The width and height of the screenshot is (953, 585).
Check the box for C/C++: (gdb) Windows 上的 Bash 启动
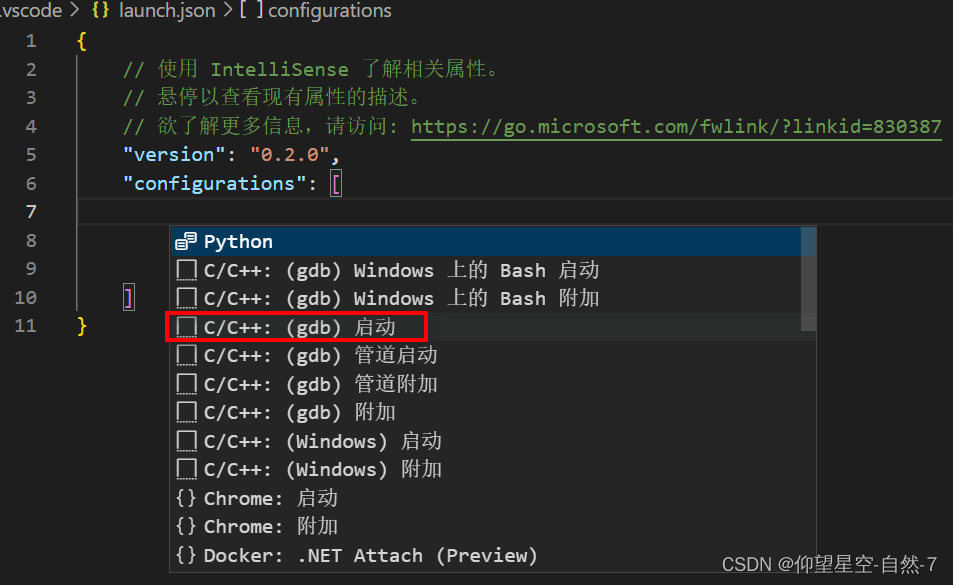point(186,270)
